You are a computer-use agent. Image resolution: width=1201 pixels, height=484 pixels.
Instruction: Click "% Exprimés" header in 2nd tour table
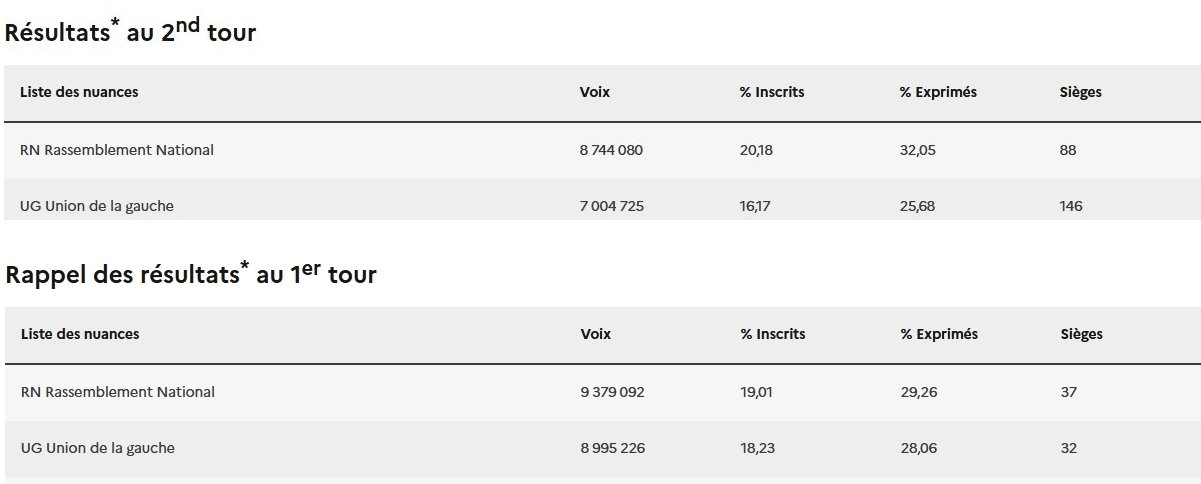coord(938,92)
